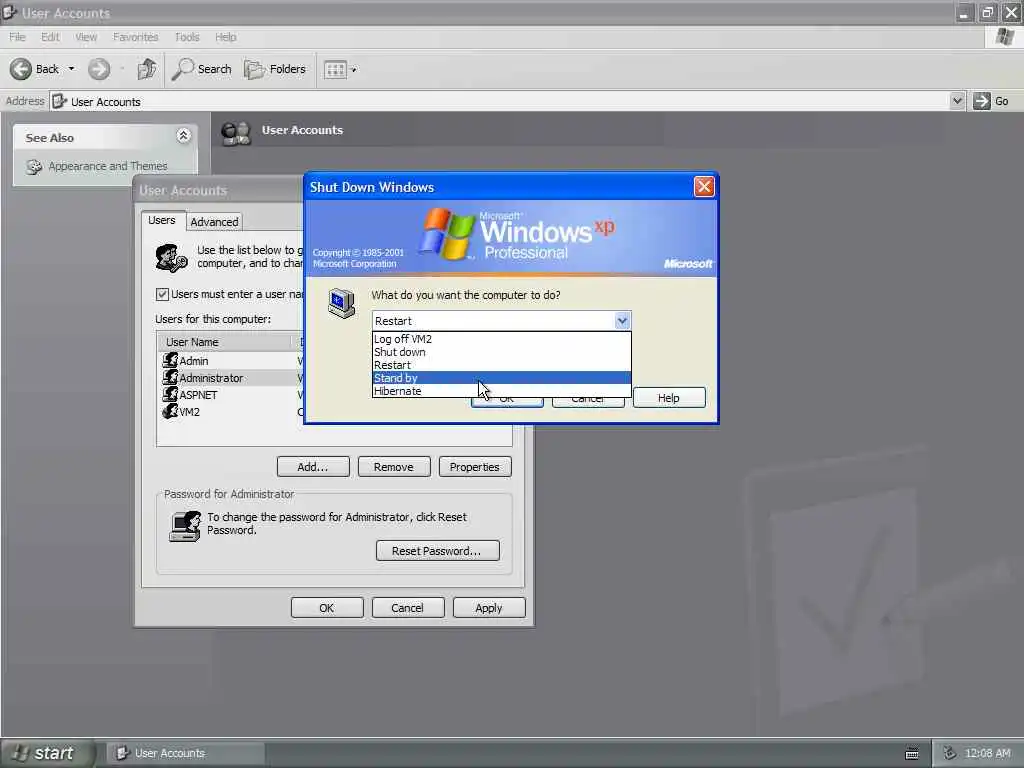Click the VM2 user icon
Image resolution: width=1024 pixels, height=768 pixels.
[170, 411]
